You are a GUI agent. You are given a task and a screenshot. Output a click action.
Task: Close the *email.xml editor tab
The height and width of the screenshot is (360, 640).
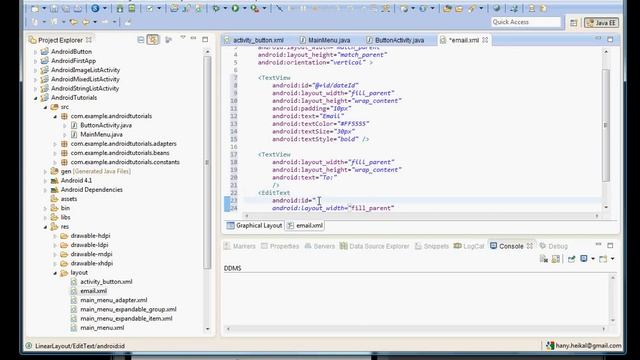(x=485, y=40)
